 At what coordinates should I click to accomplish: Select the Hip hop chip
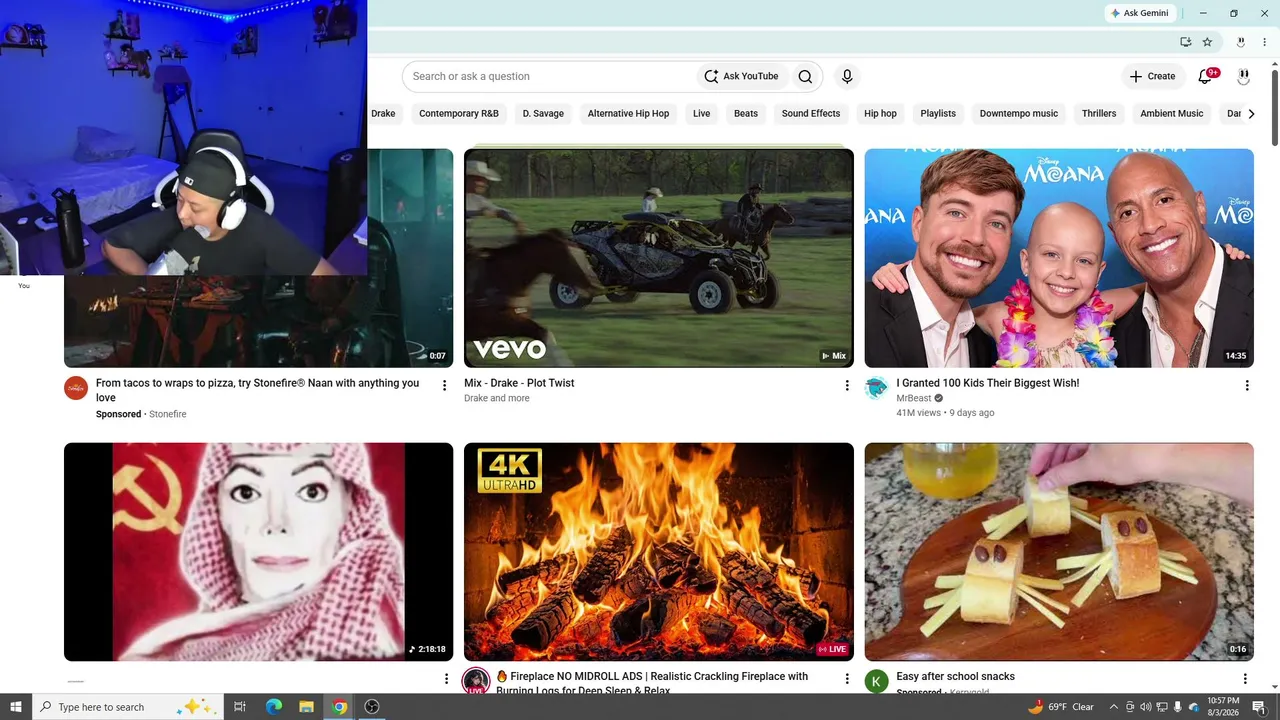click(x=880, y=114)
